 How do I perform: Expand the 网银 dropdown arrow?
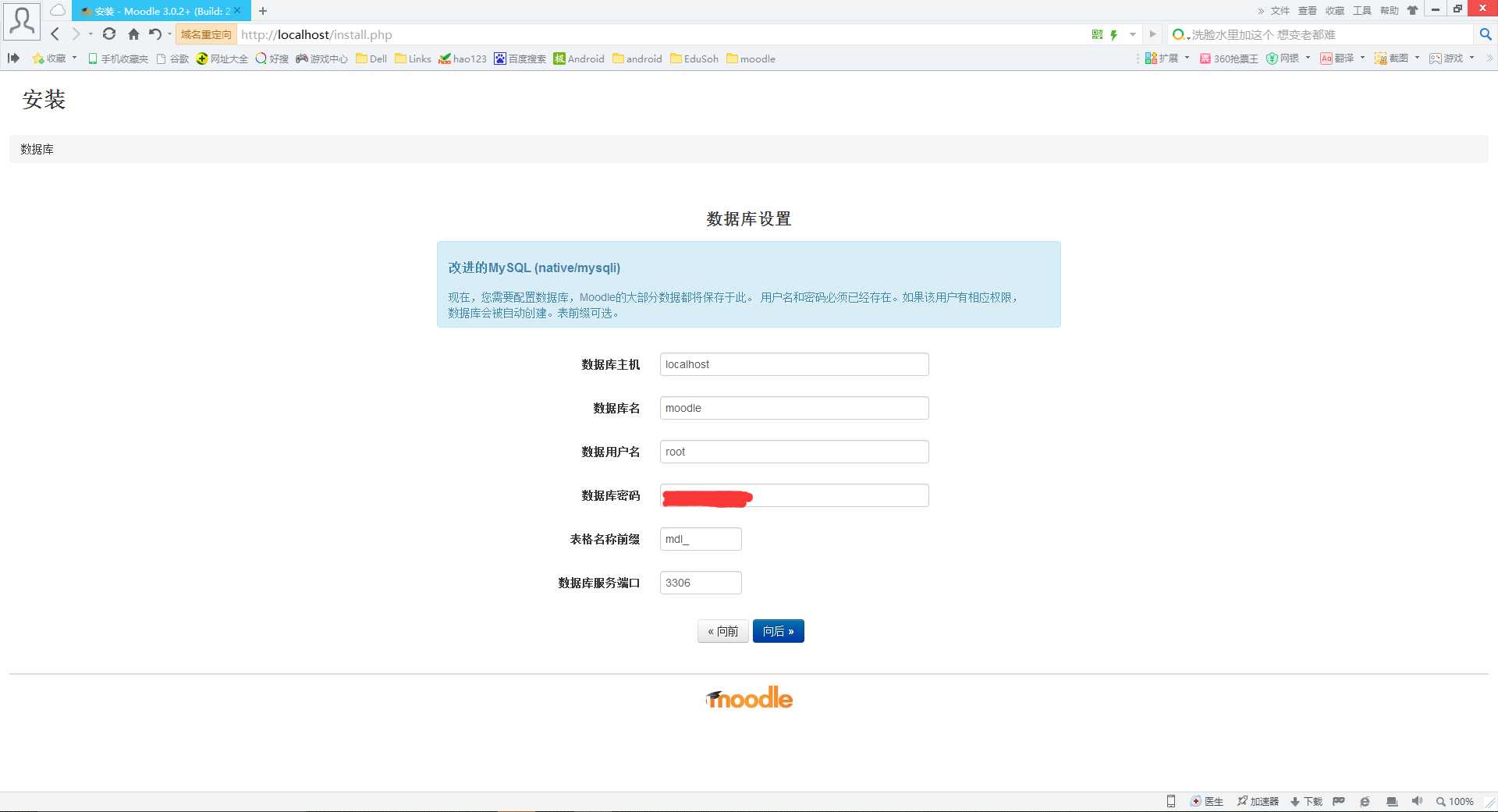(1308, 58)
